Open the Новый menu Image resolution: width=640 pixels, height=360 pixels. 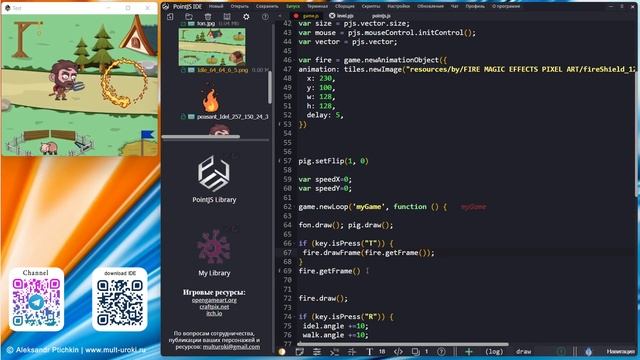pyautogui.click(x=216, y=6)
